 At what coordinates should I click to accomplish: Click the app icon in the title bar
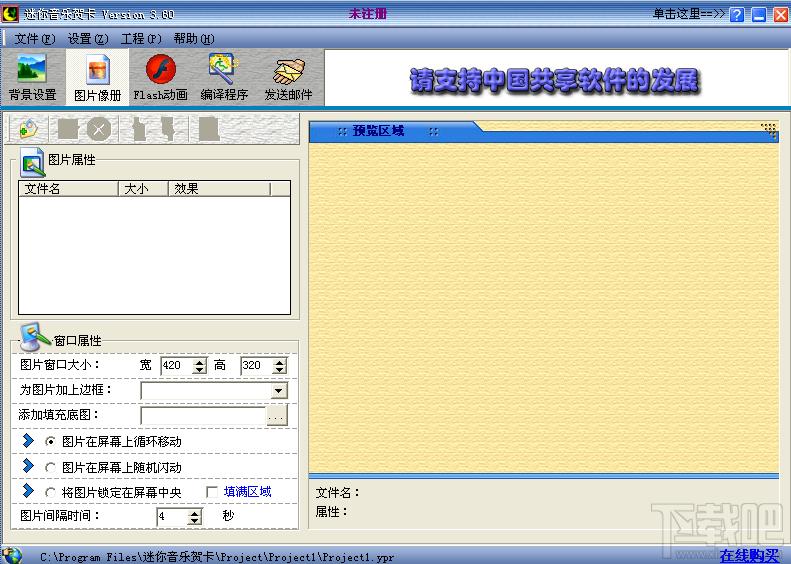point(9,13)
